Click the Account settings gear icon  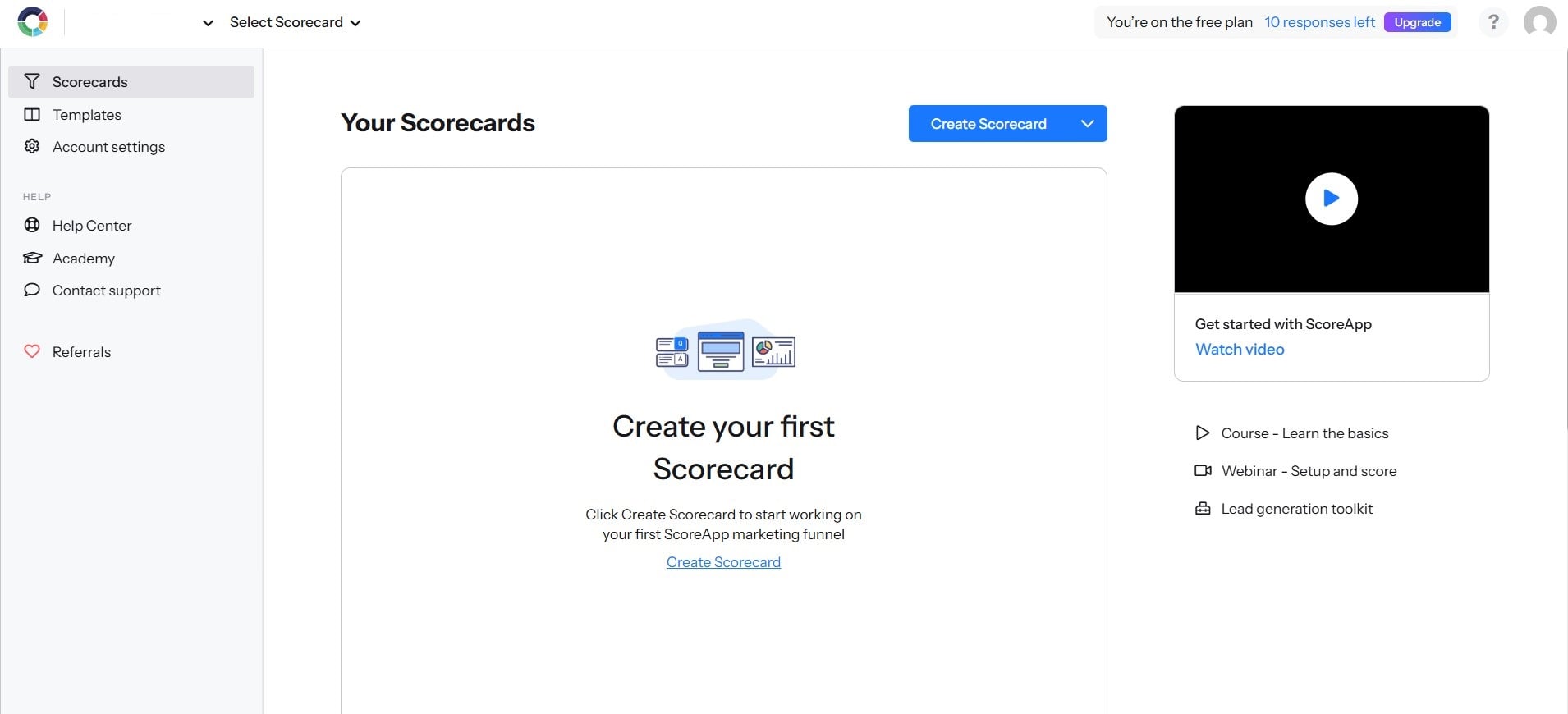click(x=32, y=146)
